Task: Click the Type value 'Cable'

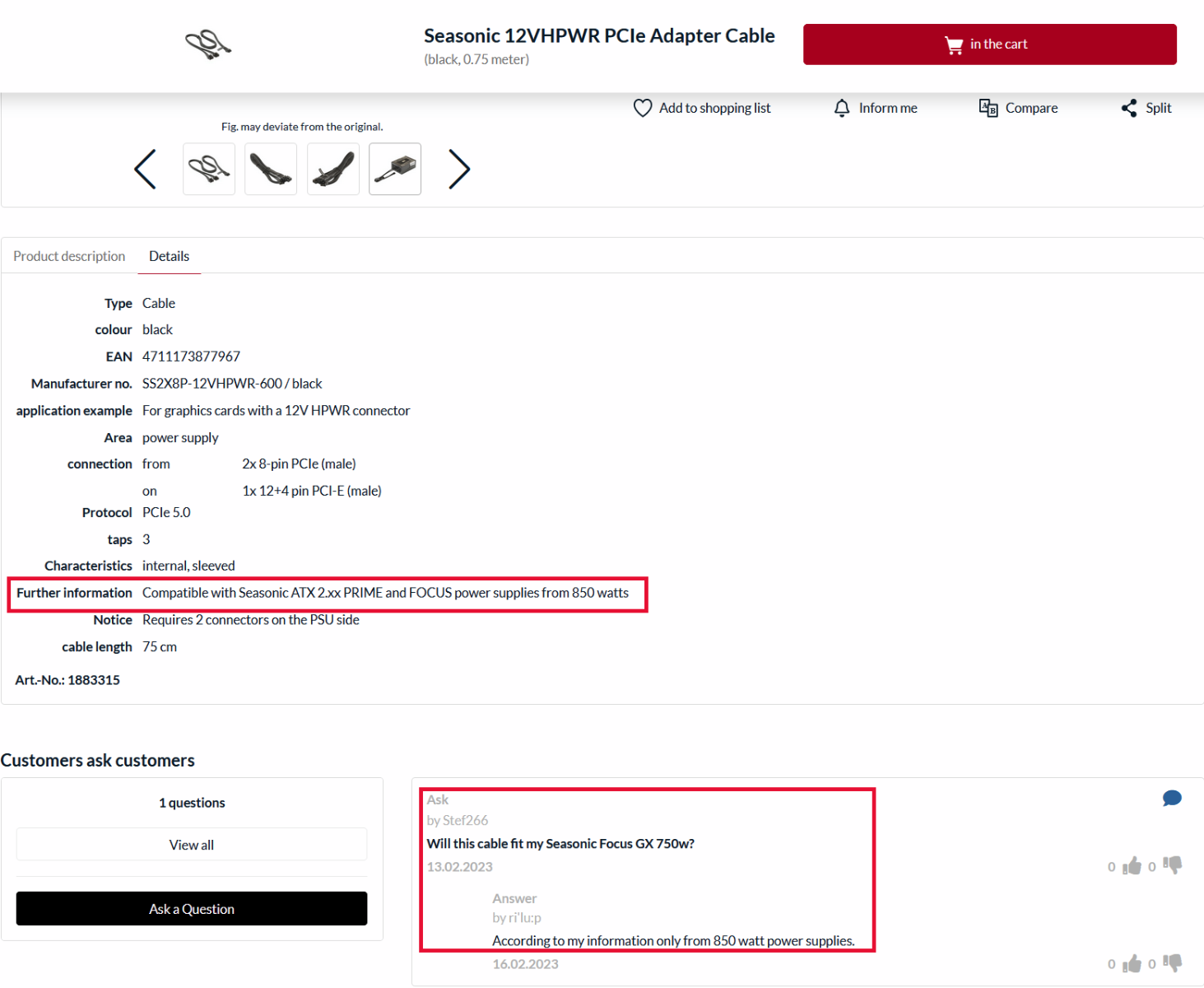Action: [159, 303]
